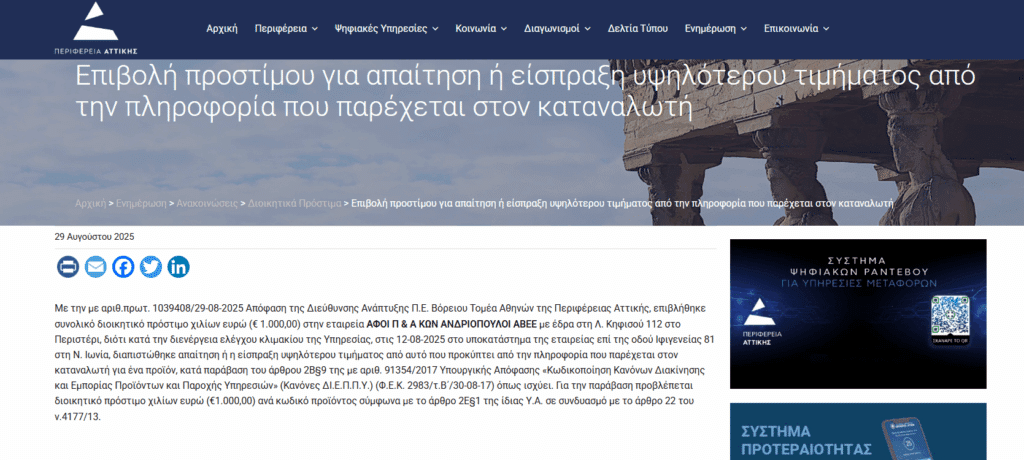Expand the Επικοινωνία dropdown arrow
The image size is (1024, 460).
826,29
